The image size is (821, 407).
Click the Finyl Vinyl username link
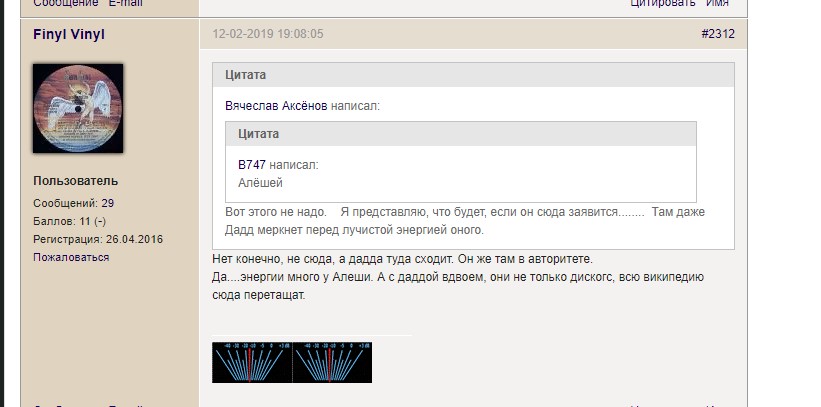click(x=69, y=35)
